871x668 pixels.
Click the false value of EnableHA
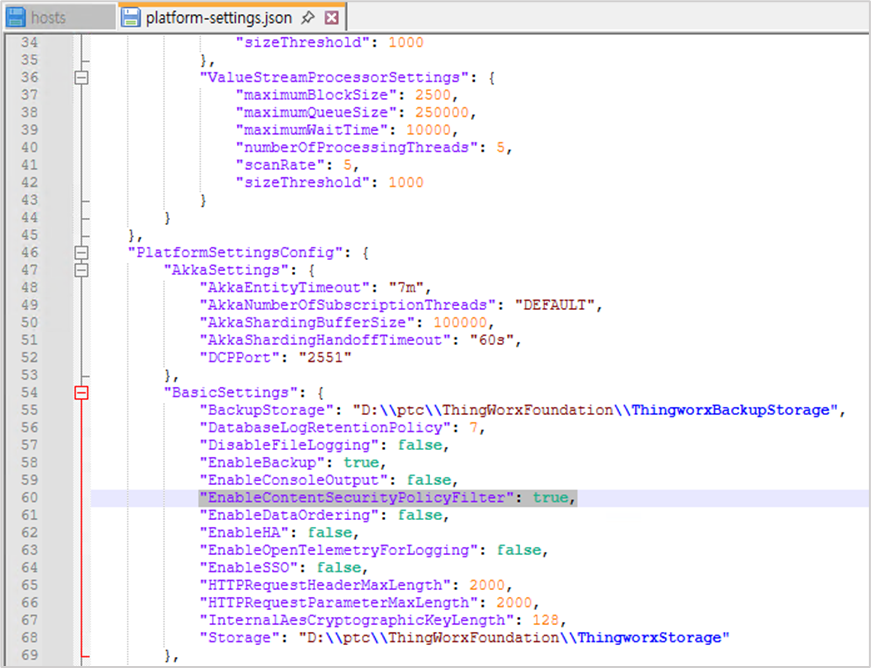[330, 533]
